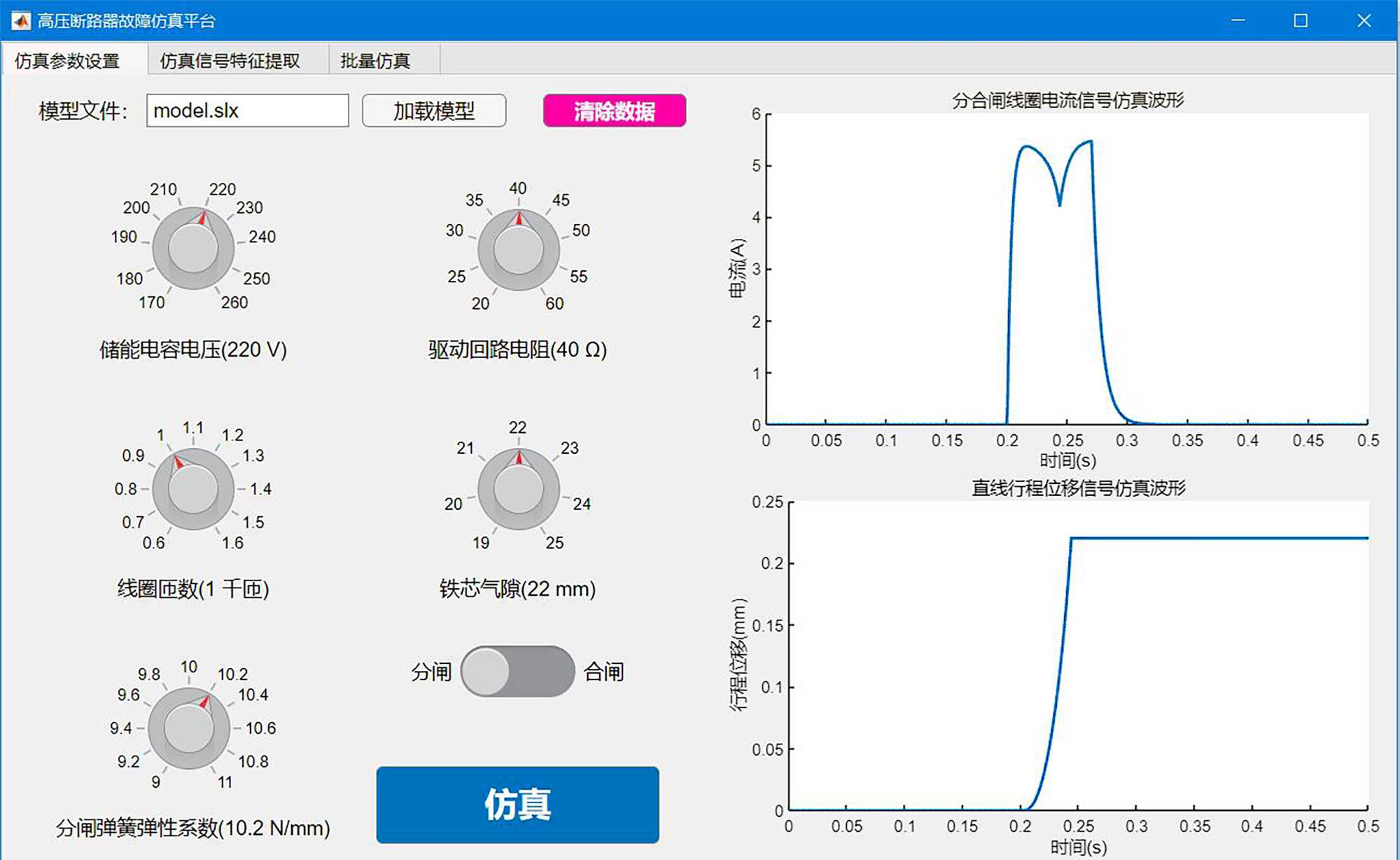Click the MATLAB app icon in title bar
Viewport: 1400px width, 860px height.
(x=21, y=21)
